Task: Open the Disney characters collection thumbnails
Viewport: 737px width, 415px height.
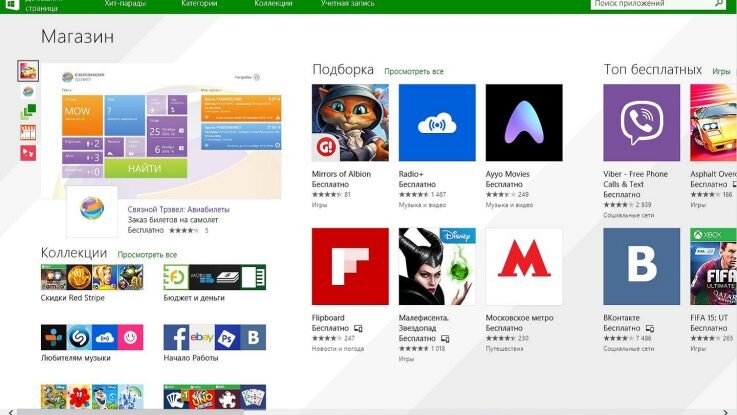Action: click(x=92, y=397)
